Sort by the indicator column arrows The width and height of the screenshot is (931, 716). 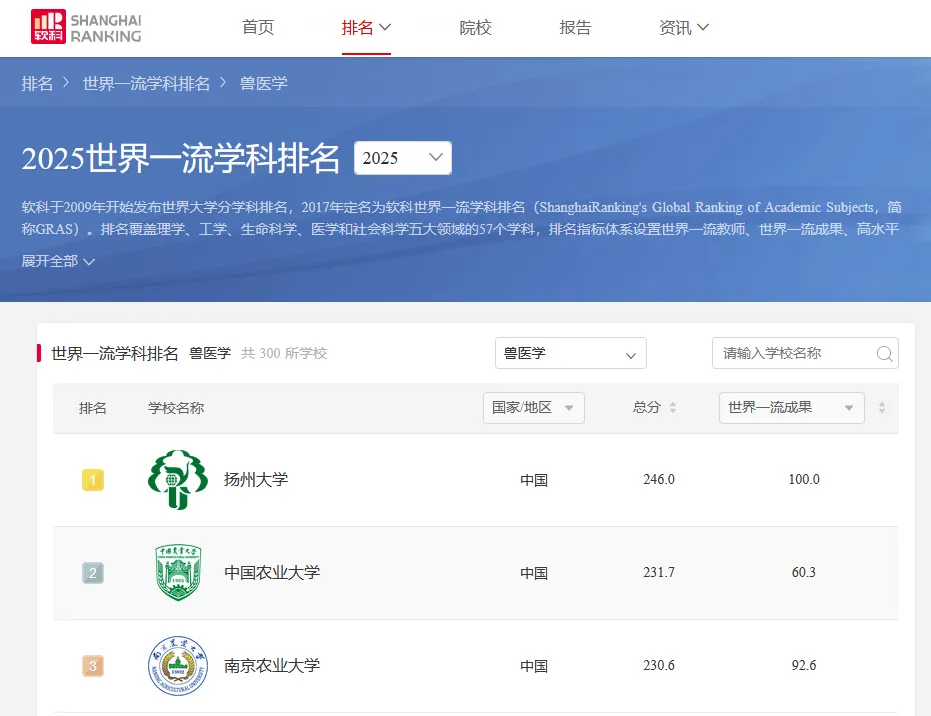click(882, 408)
